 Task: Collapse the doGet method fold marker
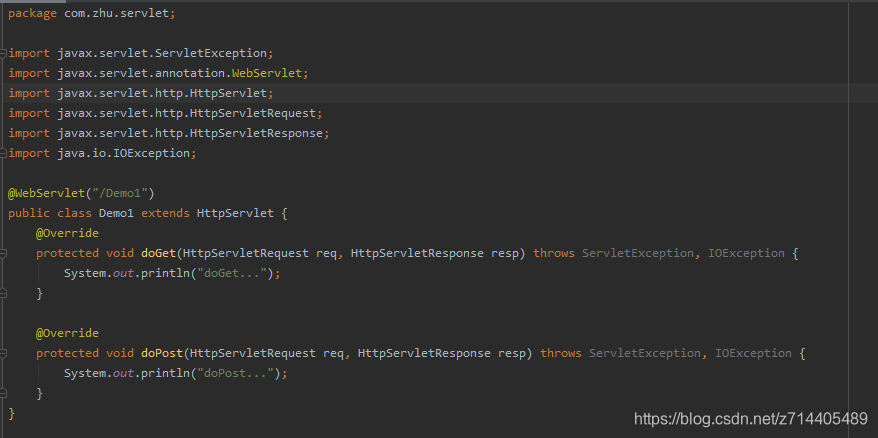(x=3, y=253)
